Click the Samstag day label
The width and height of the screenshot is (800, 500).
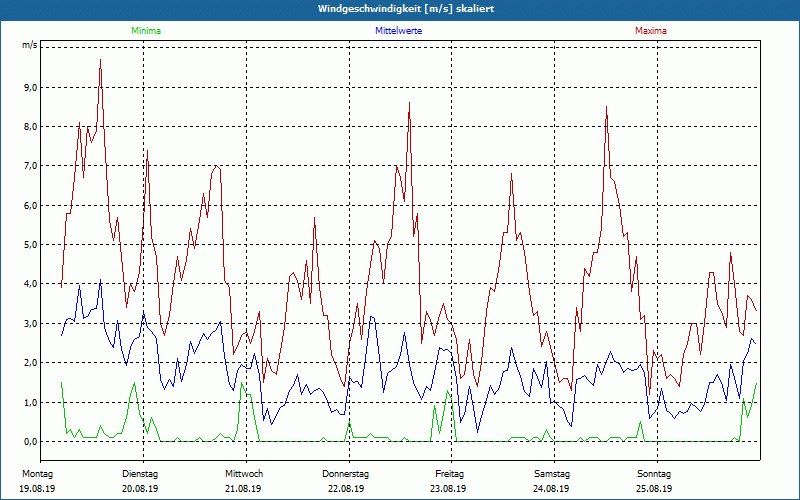pyautogui.click(x=552, y=474)
